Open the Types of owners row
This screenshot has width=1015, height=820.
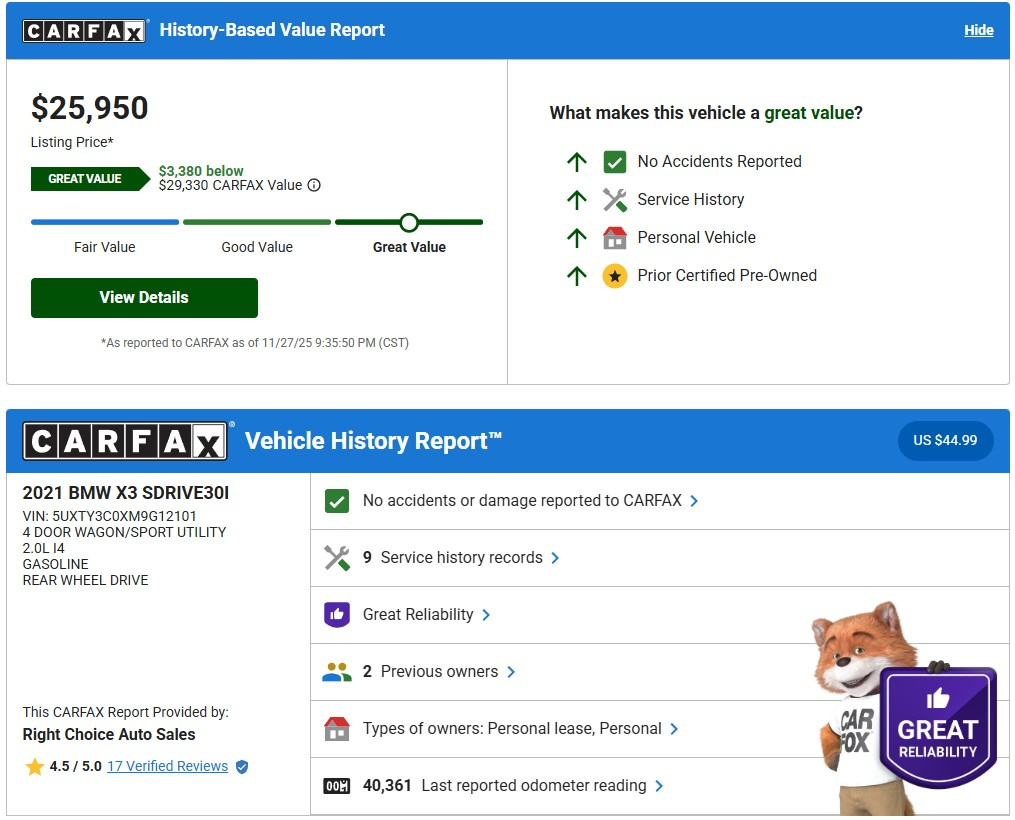tap(512, 729)
